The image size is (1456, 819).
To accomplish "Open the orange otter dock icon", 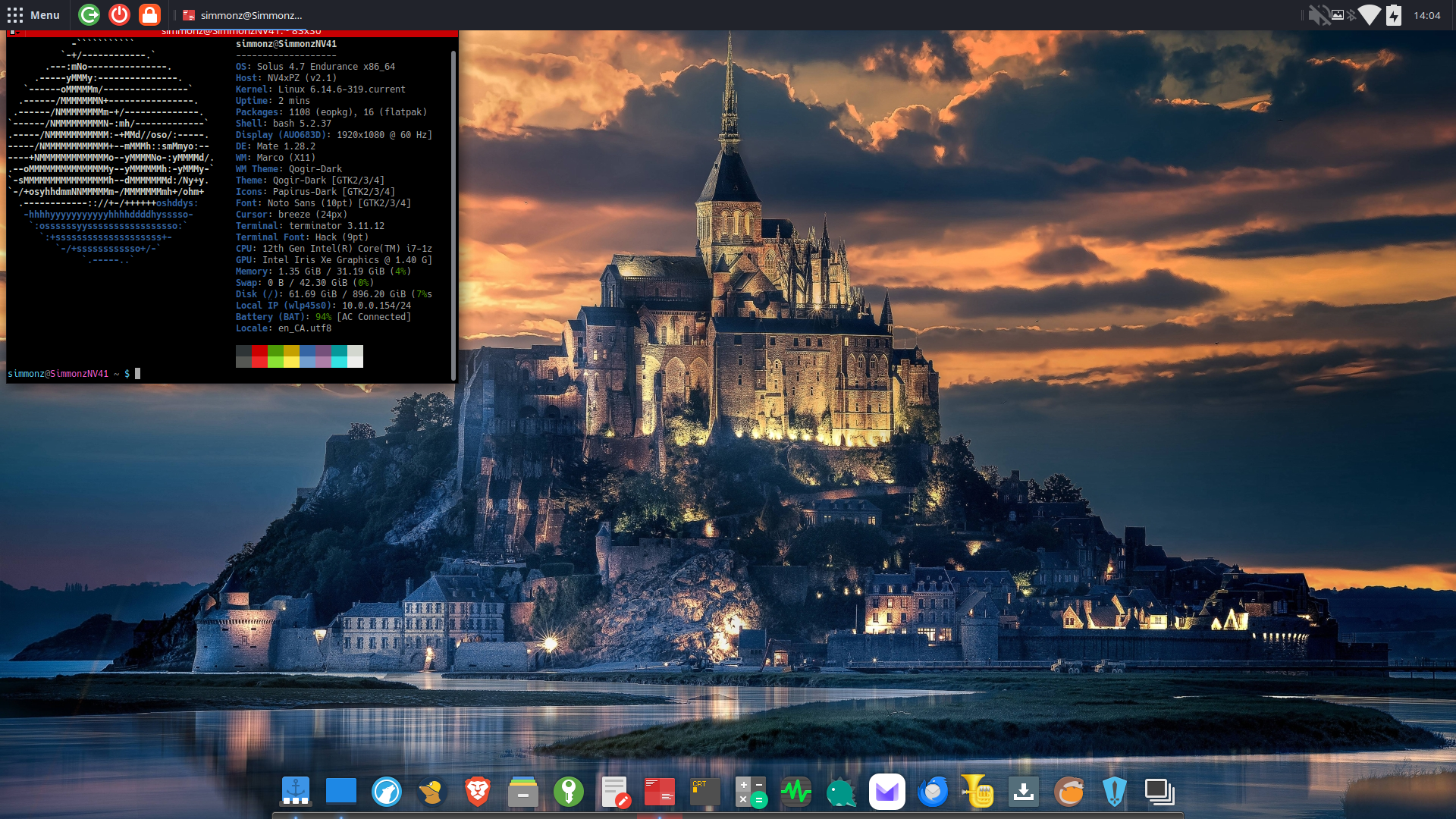I will point(1069,792).
